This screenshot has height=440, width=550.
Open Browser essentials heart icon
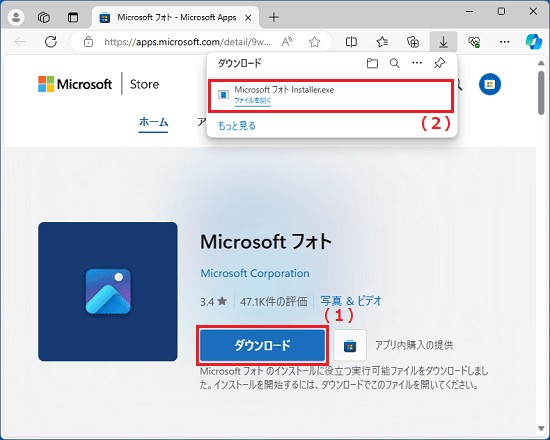click(474, 42)
